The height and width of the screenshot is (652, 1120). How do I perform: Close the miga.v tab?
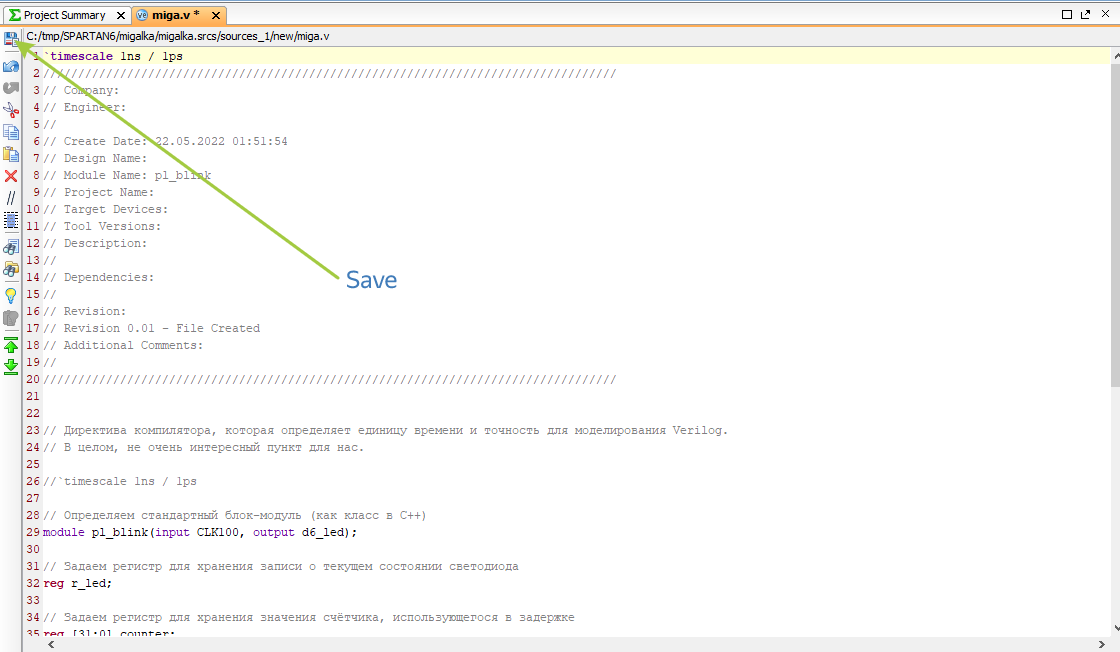(x=216, y=15)
